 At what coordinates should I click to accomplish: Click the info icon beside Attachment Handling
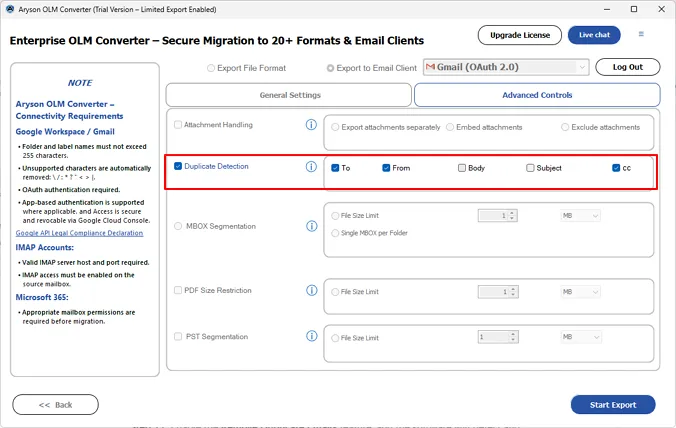pyautogui.click(x=311, y=125)
